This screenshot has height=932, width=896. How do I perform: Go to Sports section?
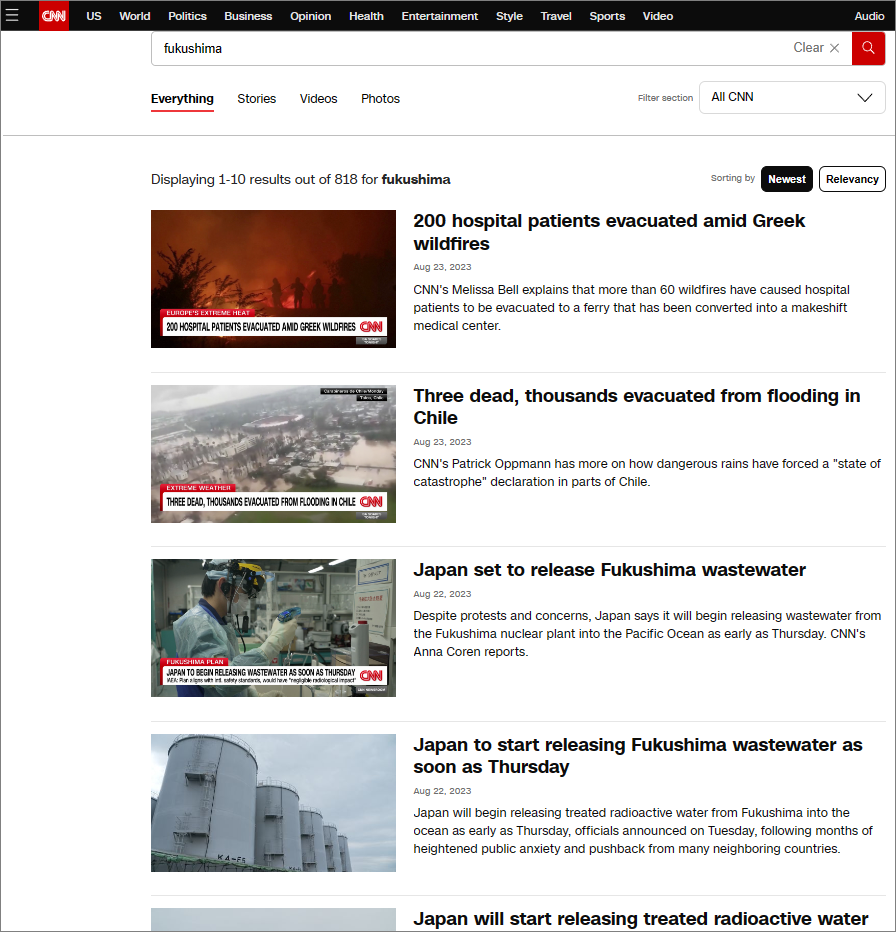(x=607, y=16)
